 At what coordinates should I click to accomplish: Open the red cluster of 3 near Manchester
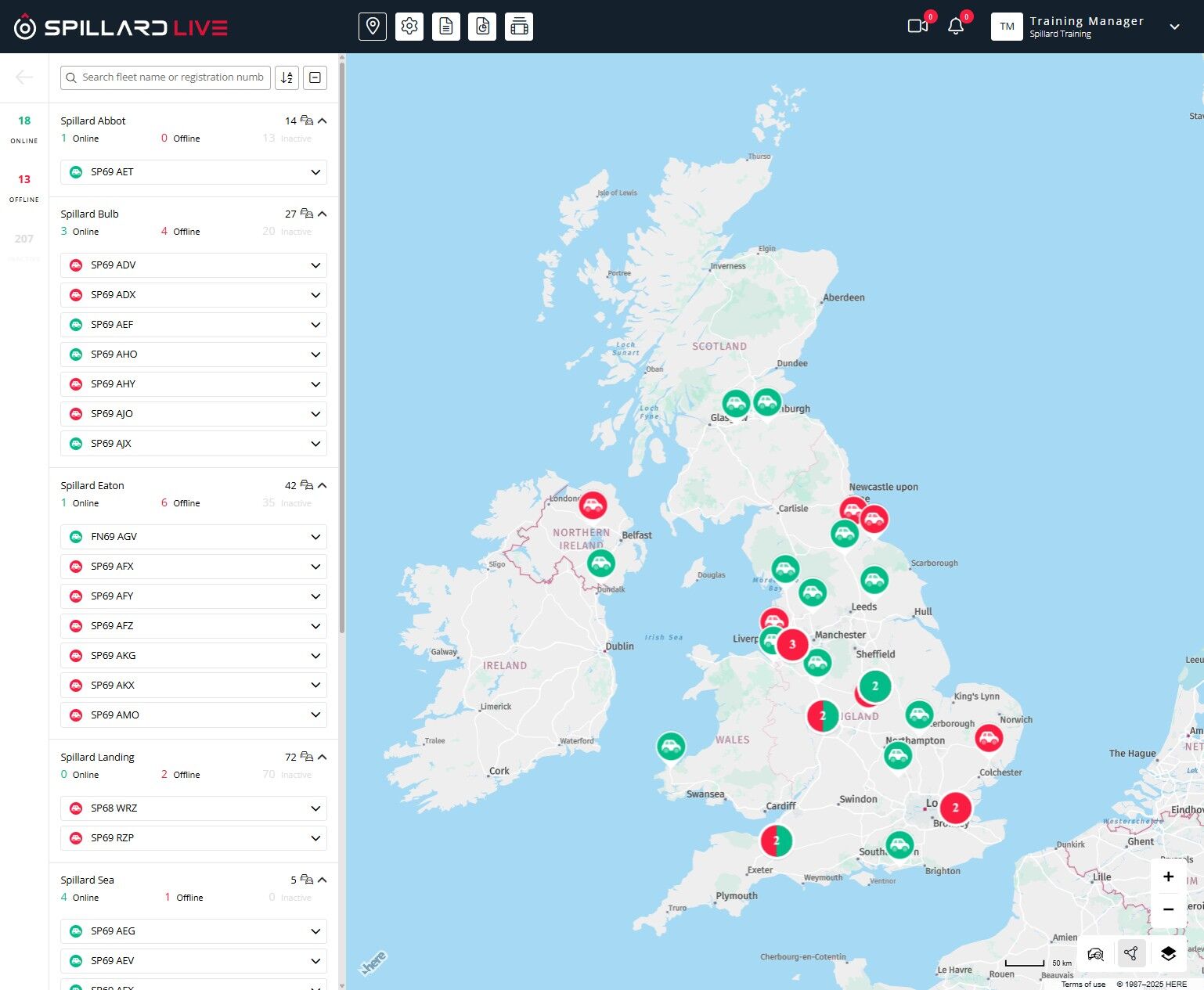(x=792, y=645)
